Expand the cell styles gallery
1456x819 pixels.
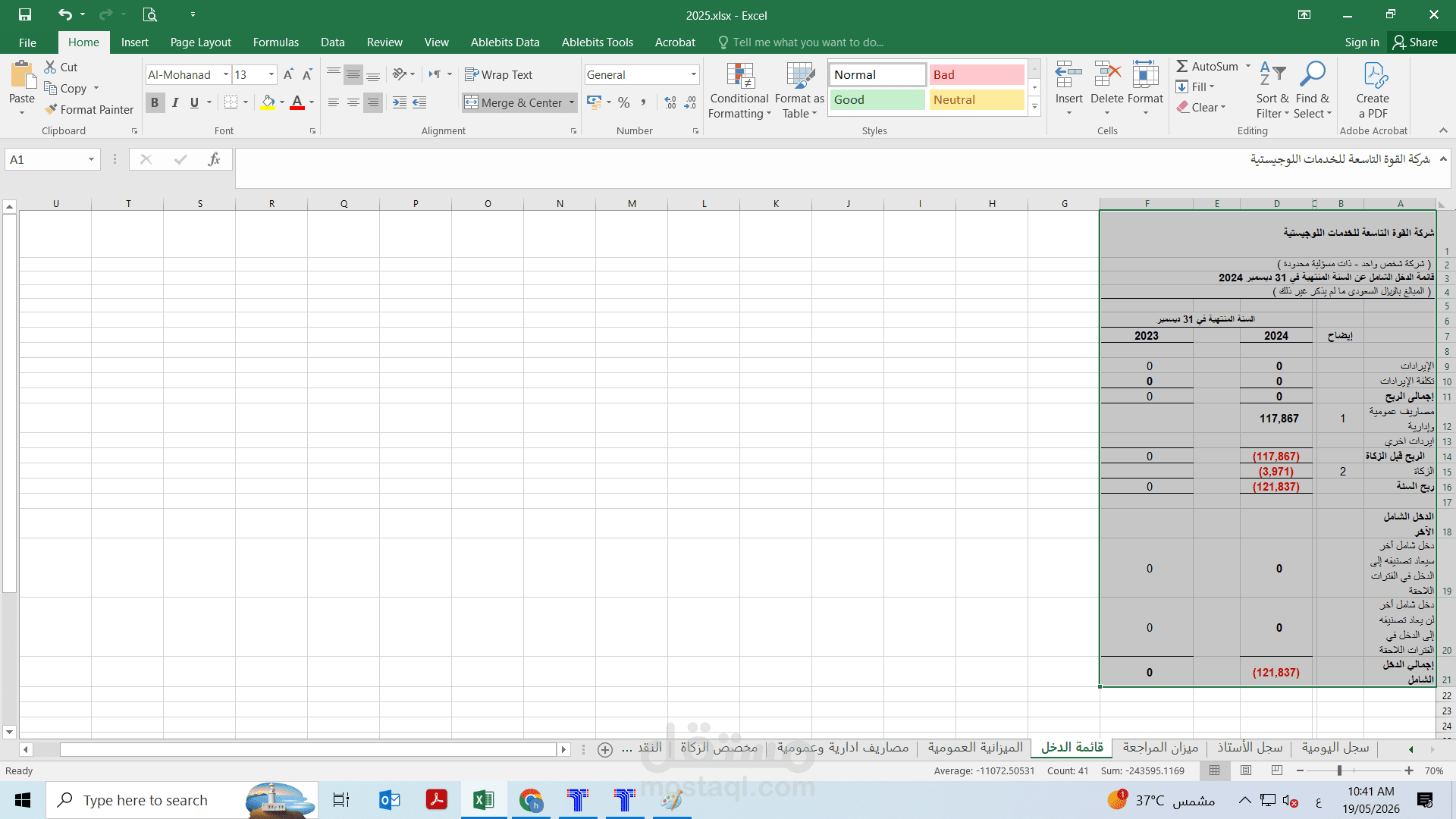pyautogui.click(x=1034, y=107)
